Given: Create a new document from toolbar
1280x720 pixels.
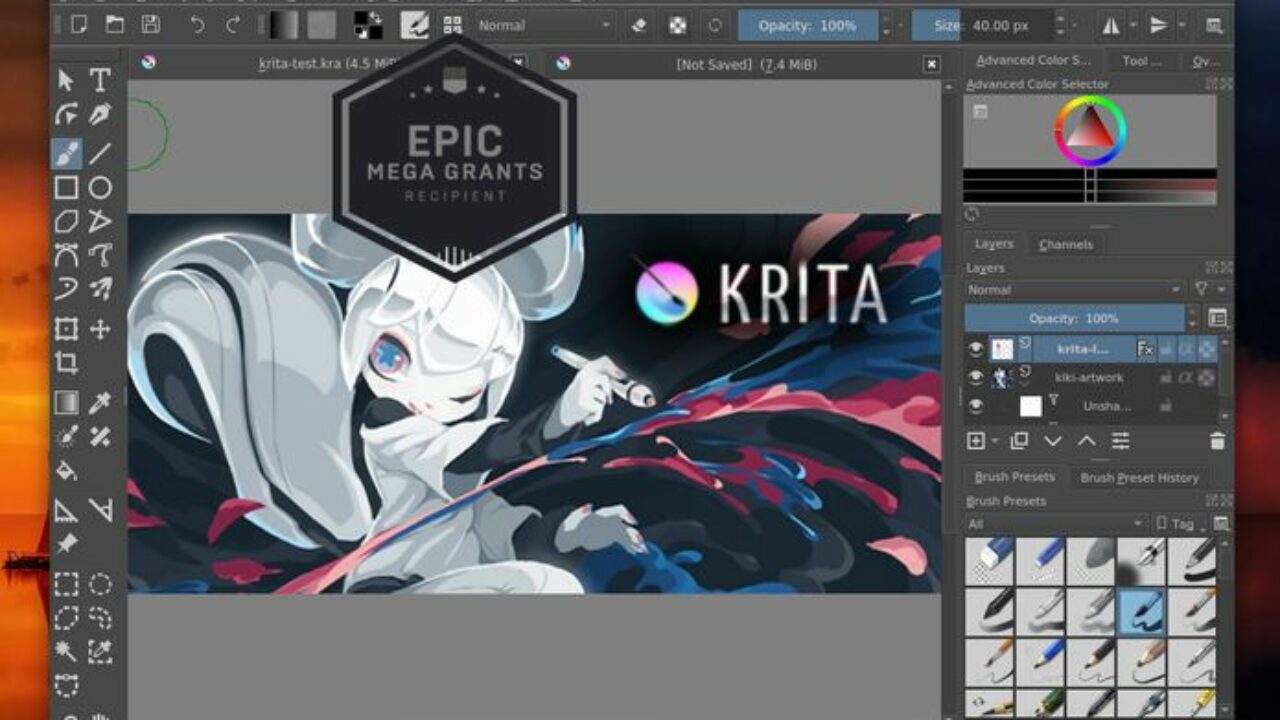Looking at the screenshot, I should click(x=79, y=25).
